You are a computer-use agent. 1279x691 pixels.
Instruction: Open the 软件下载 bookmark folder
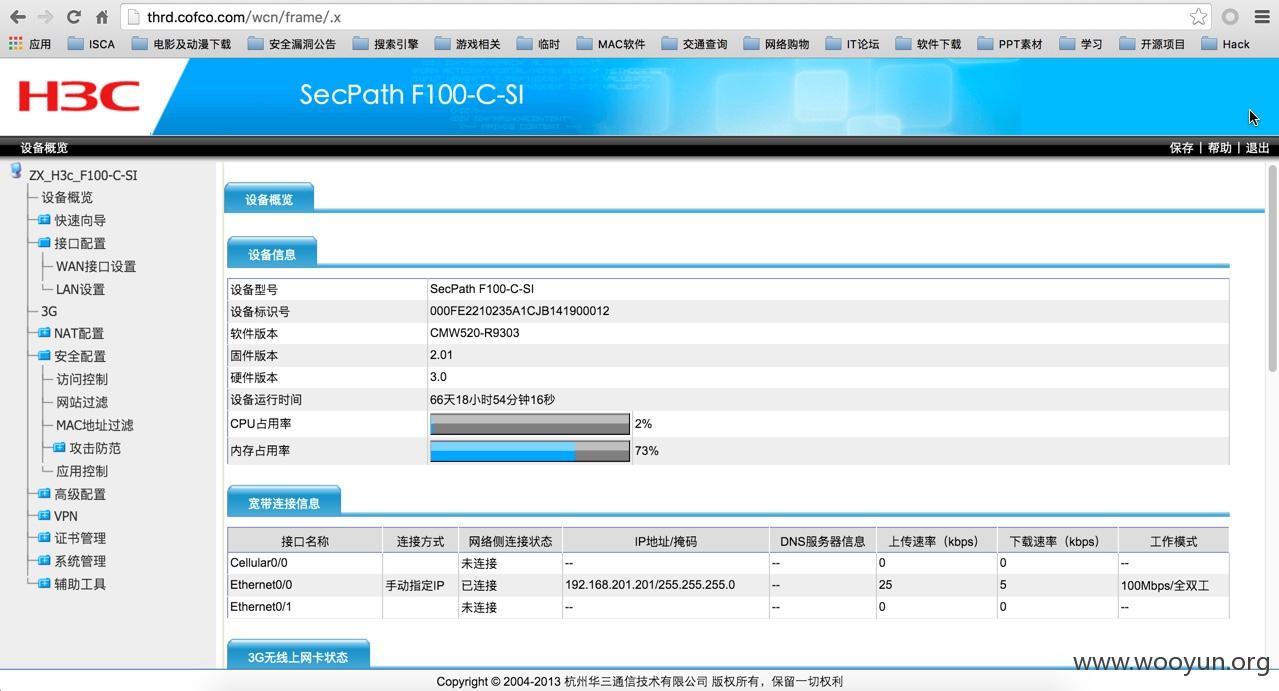click(928, 44)
